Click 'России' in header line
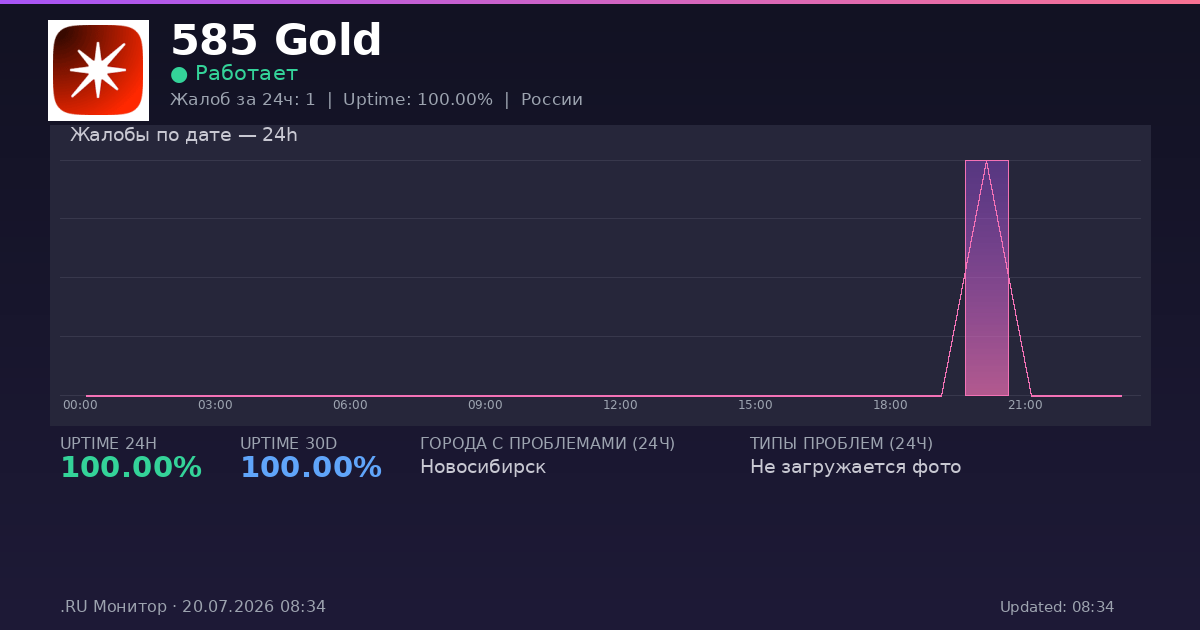 [x=552, y=100]
